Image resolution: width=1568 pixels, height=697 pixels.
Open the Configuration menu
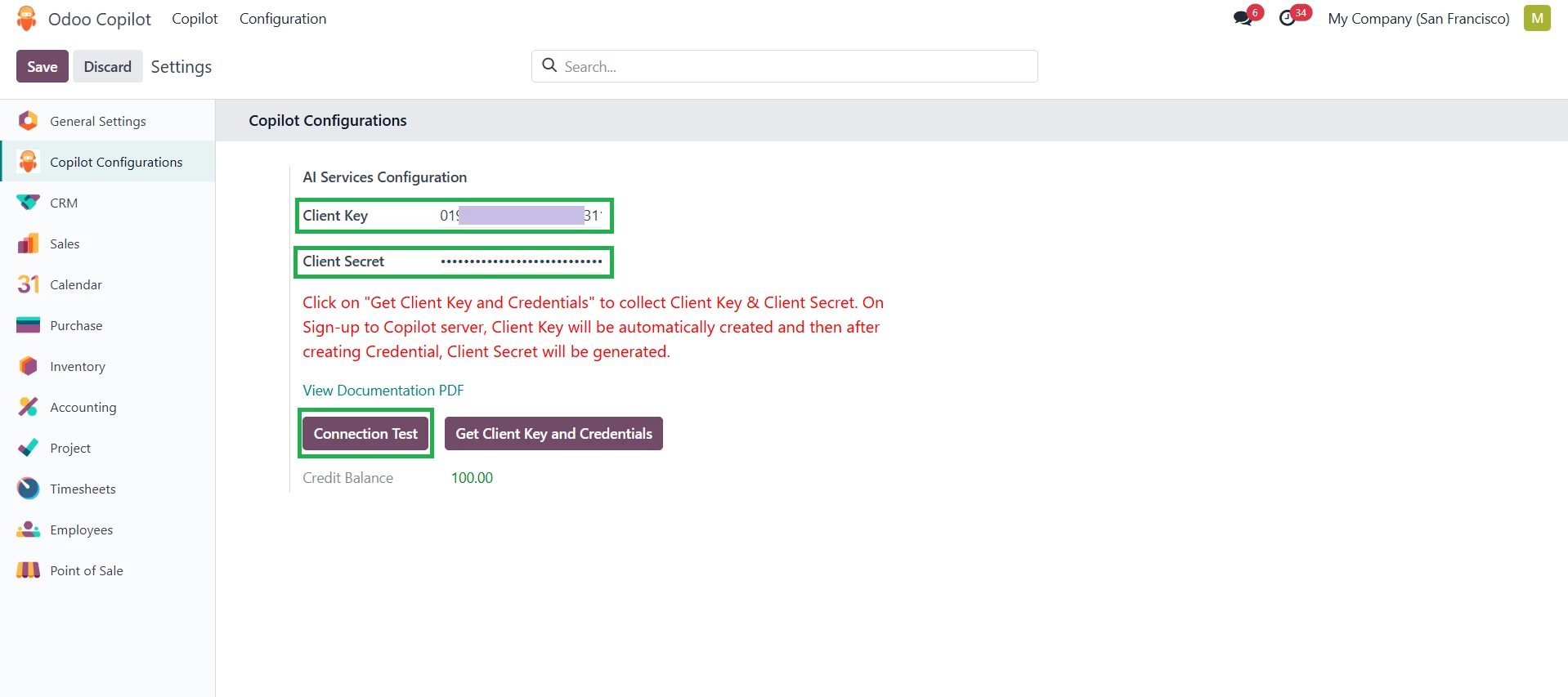(282, 19)
